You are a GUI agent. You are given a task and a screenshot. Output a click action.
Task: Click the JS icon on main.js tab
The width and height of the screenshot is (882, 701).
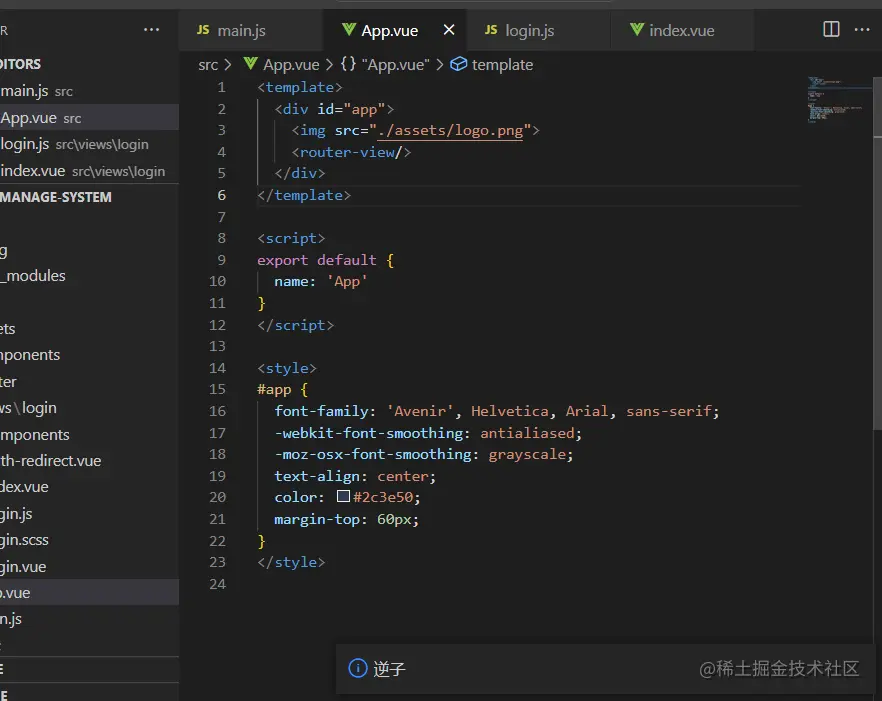(203, 30)
